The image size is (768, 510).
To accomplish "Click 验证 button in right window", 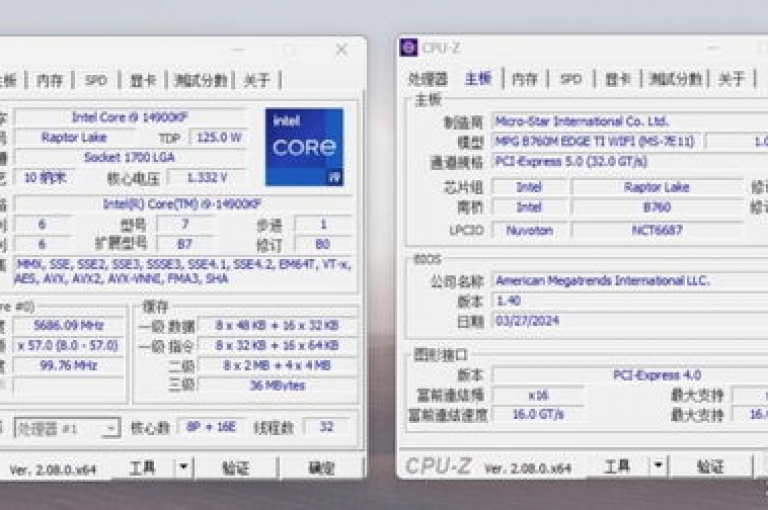I will (x=710, y=465).
